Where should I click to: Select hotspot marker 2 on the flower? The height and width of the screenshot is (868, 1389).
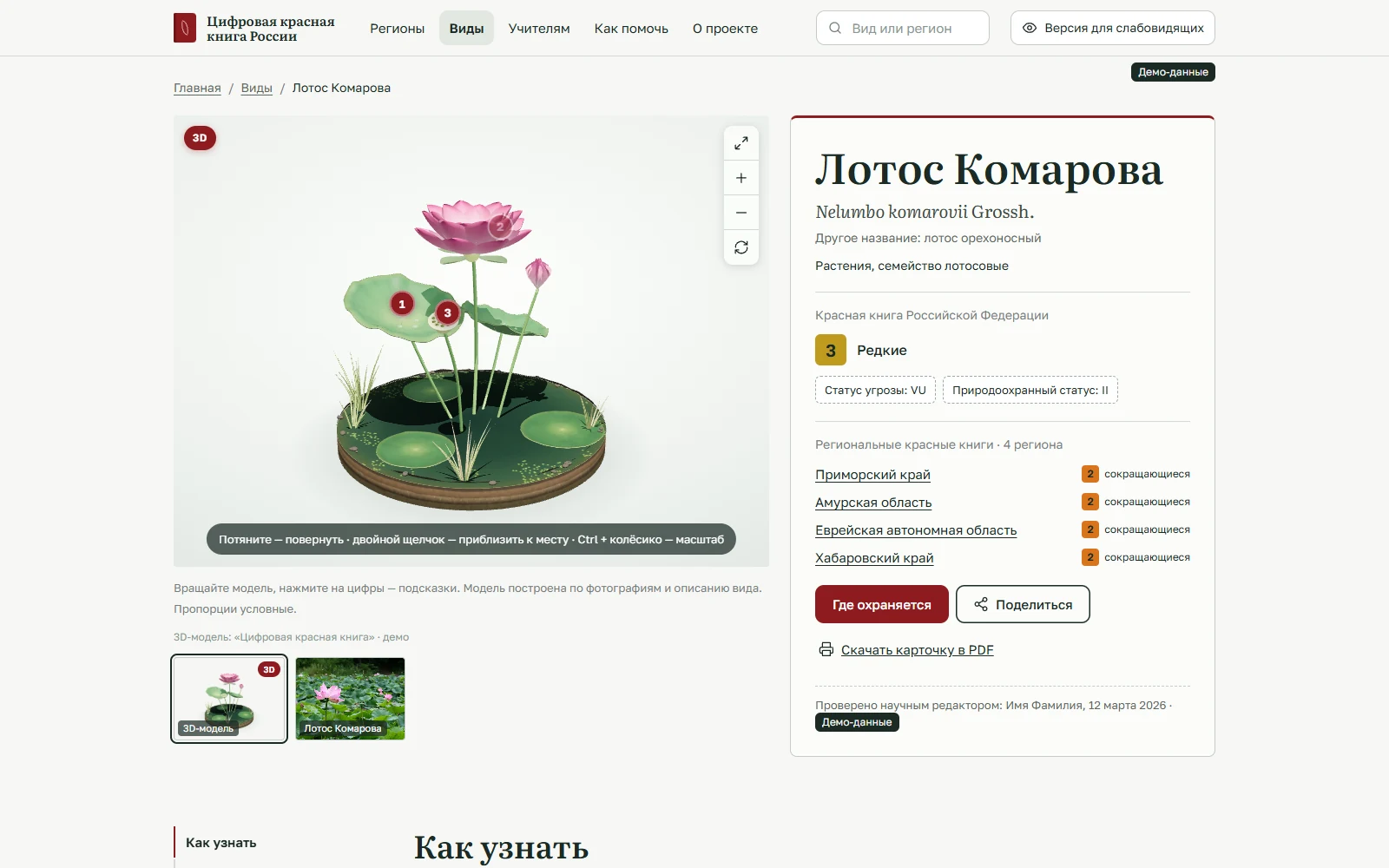(x=499, y=227)
